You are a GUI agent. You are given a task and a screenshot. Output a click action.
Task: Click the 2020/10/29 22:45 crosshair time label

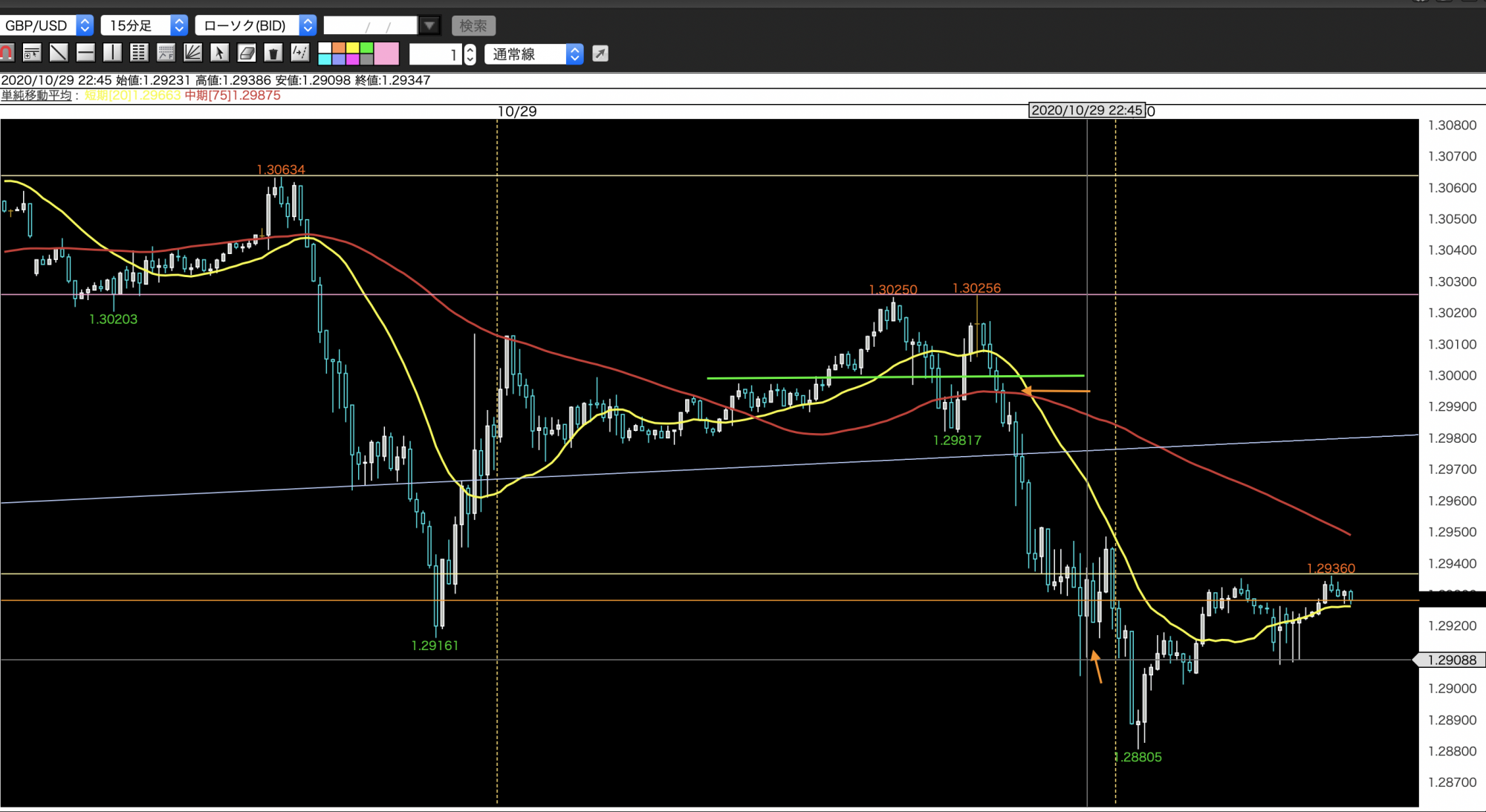[1087, 111]
